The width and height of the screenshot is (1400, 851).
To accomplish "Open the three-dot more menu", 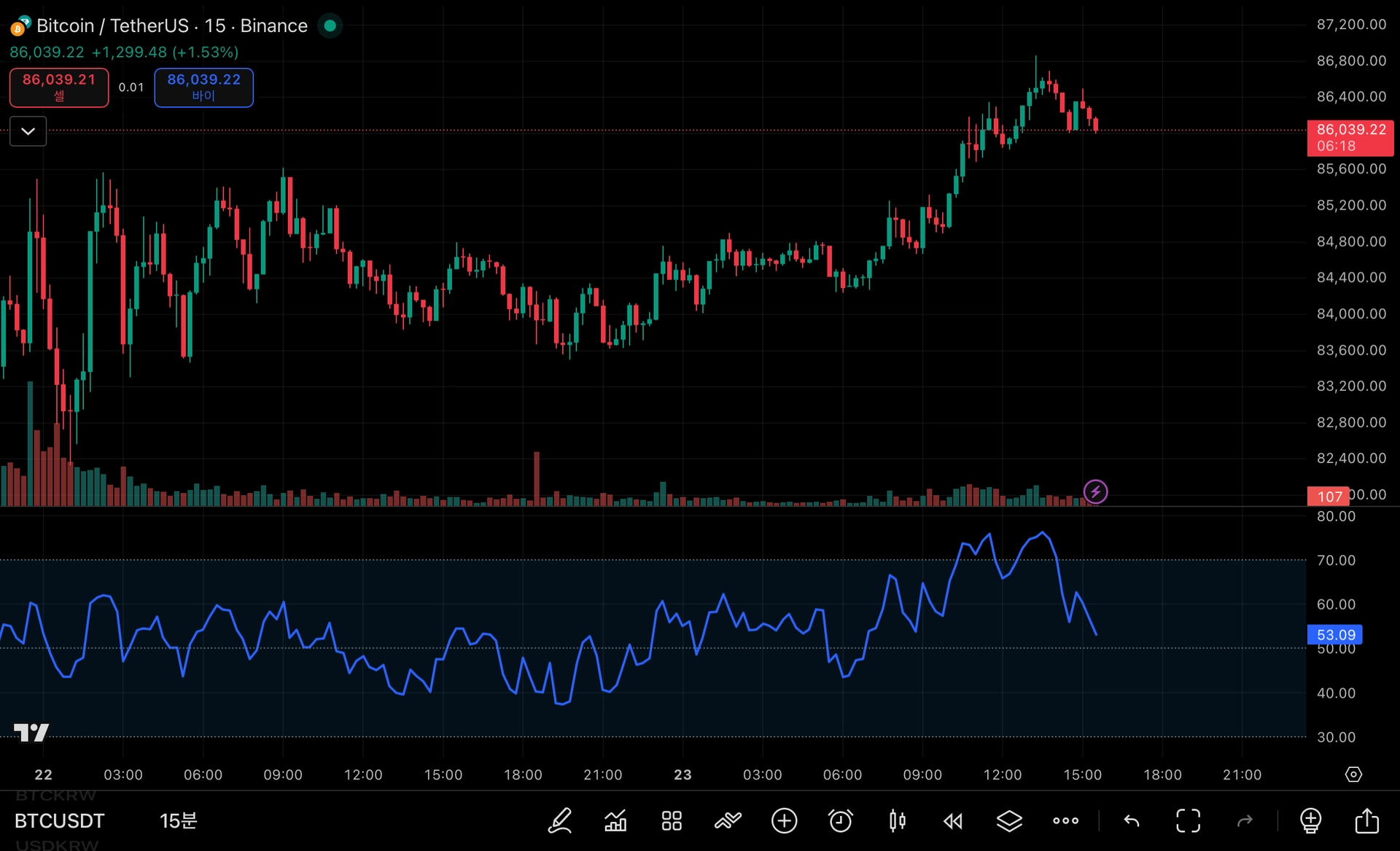I will click(x=1065, y=821).
